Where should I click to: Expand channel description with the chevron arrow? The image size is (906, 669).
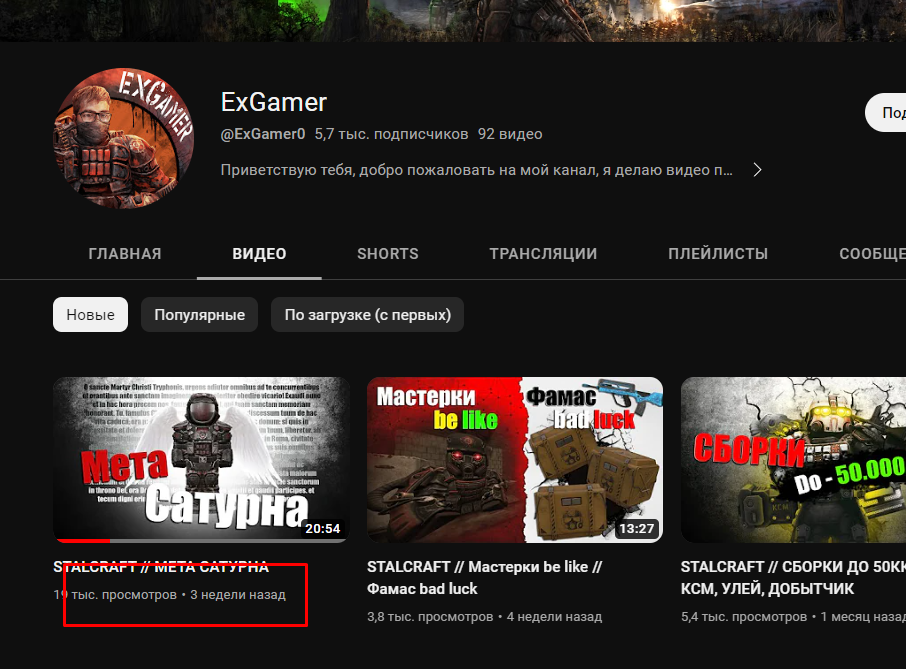click(758, 170)
